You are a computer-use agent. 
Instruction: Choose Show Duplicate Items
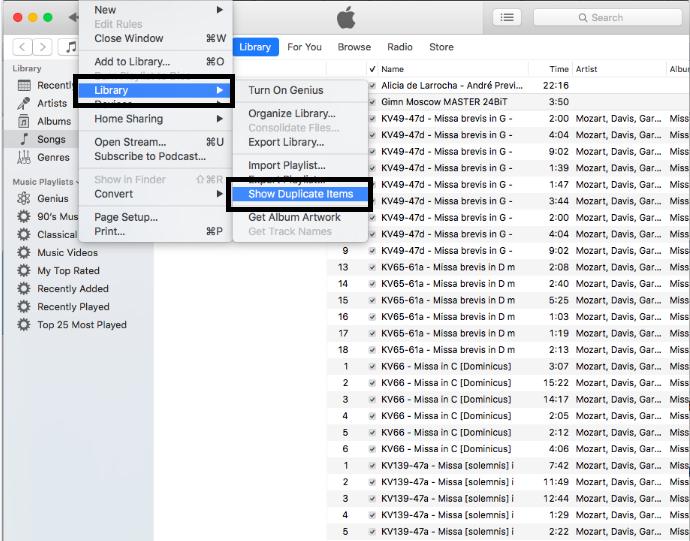(x=300, y=194)
